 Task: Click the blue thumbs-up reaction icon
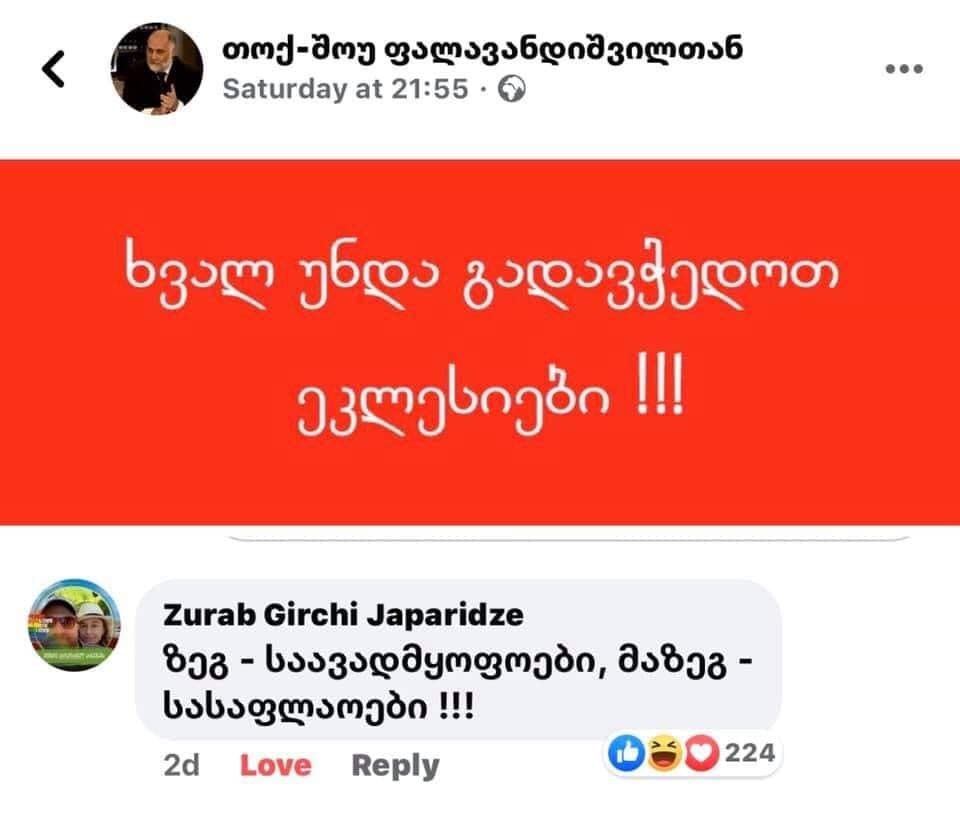pos(626,754)
